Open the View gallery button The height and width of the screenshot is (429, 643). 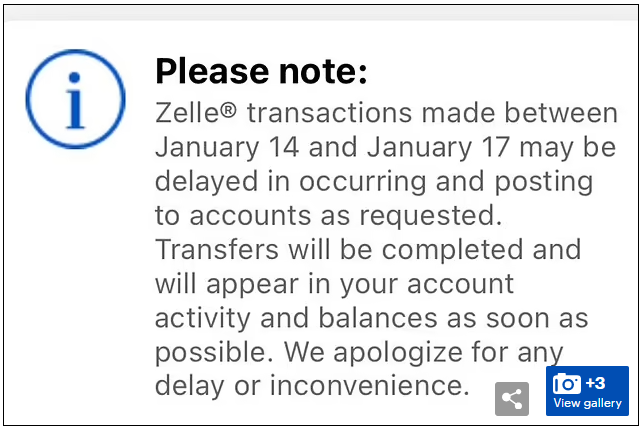point(587,391)
